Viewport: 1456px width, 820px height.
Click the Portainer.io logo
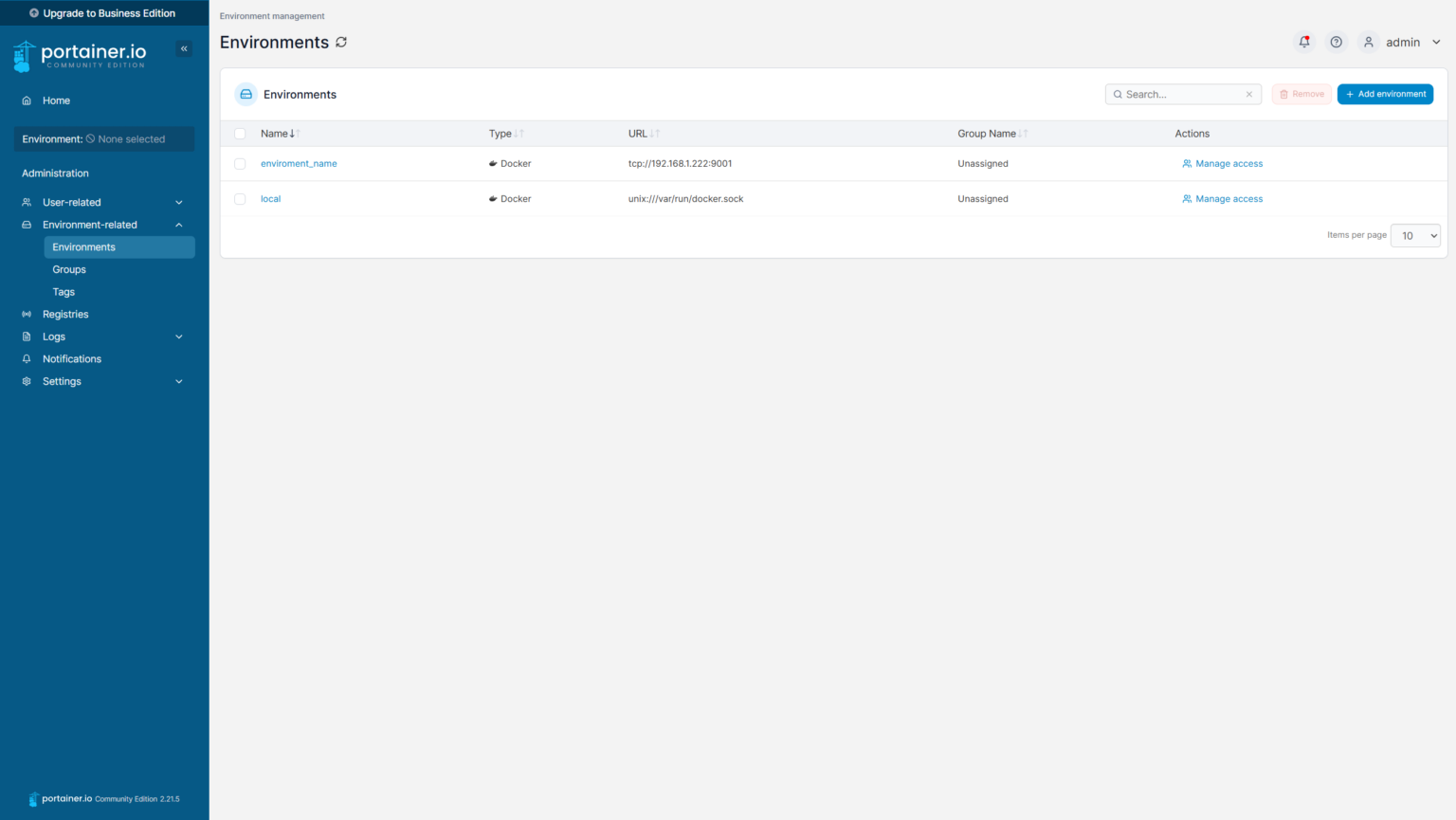tap(81, 56)
